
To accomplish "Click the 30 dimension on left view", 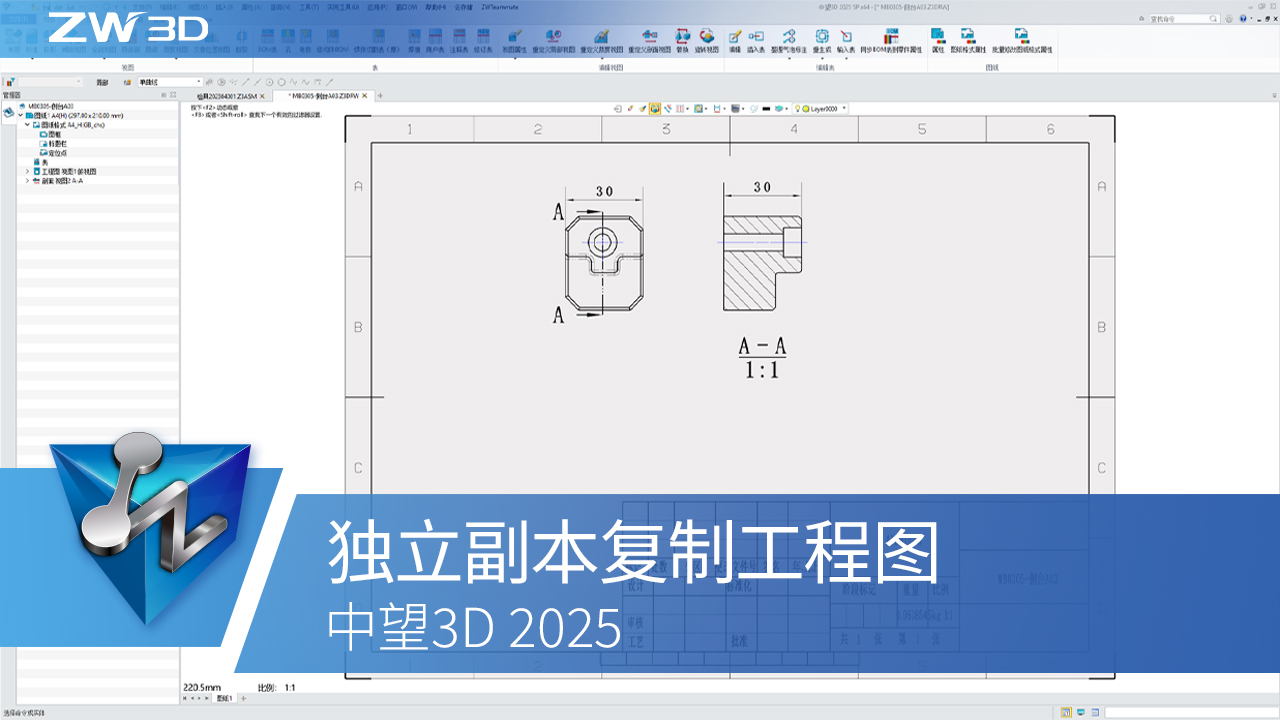I will (x=604, y=191).
